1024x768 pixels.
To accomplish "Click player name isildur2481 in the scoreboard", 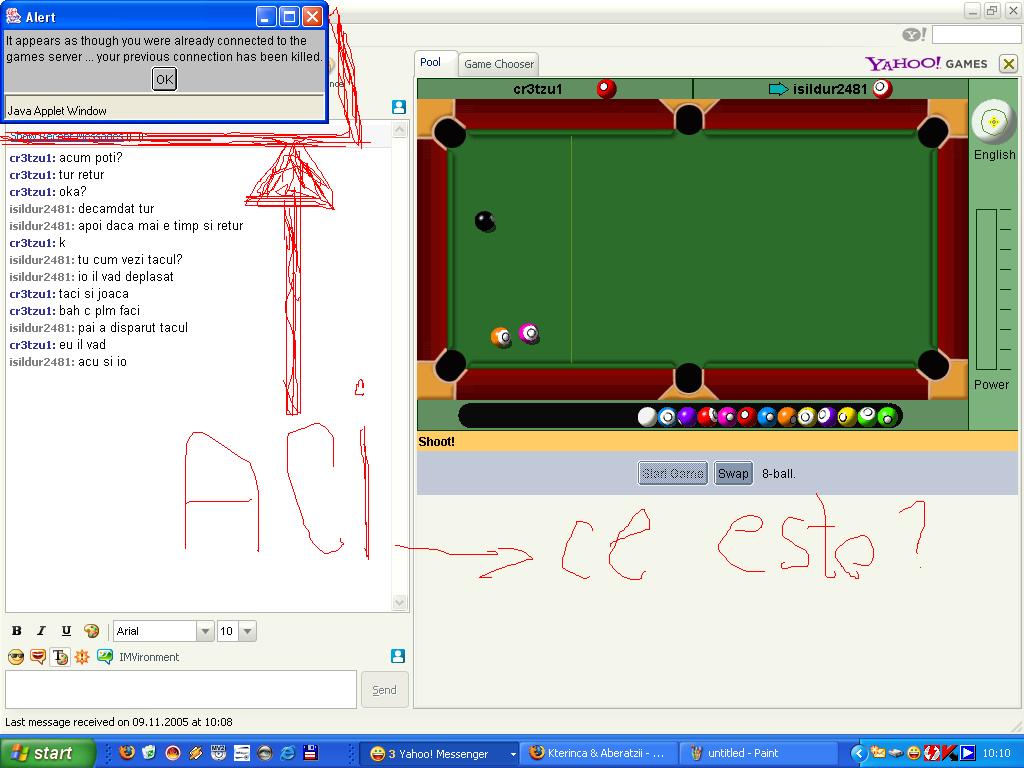I will [x=829, y=89].
